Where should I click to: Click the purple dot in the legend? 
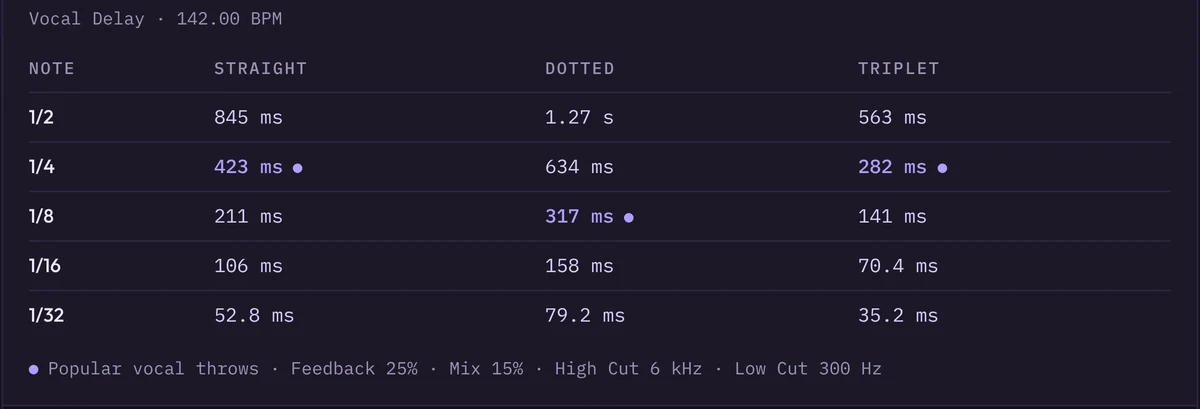coord(33,369)
